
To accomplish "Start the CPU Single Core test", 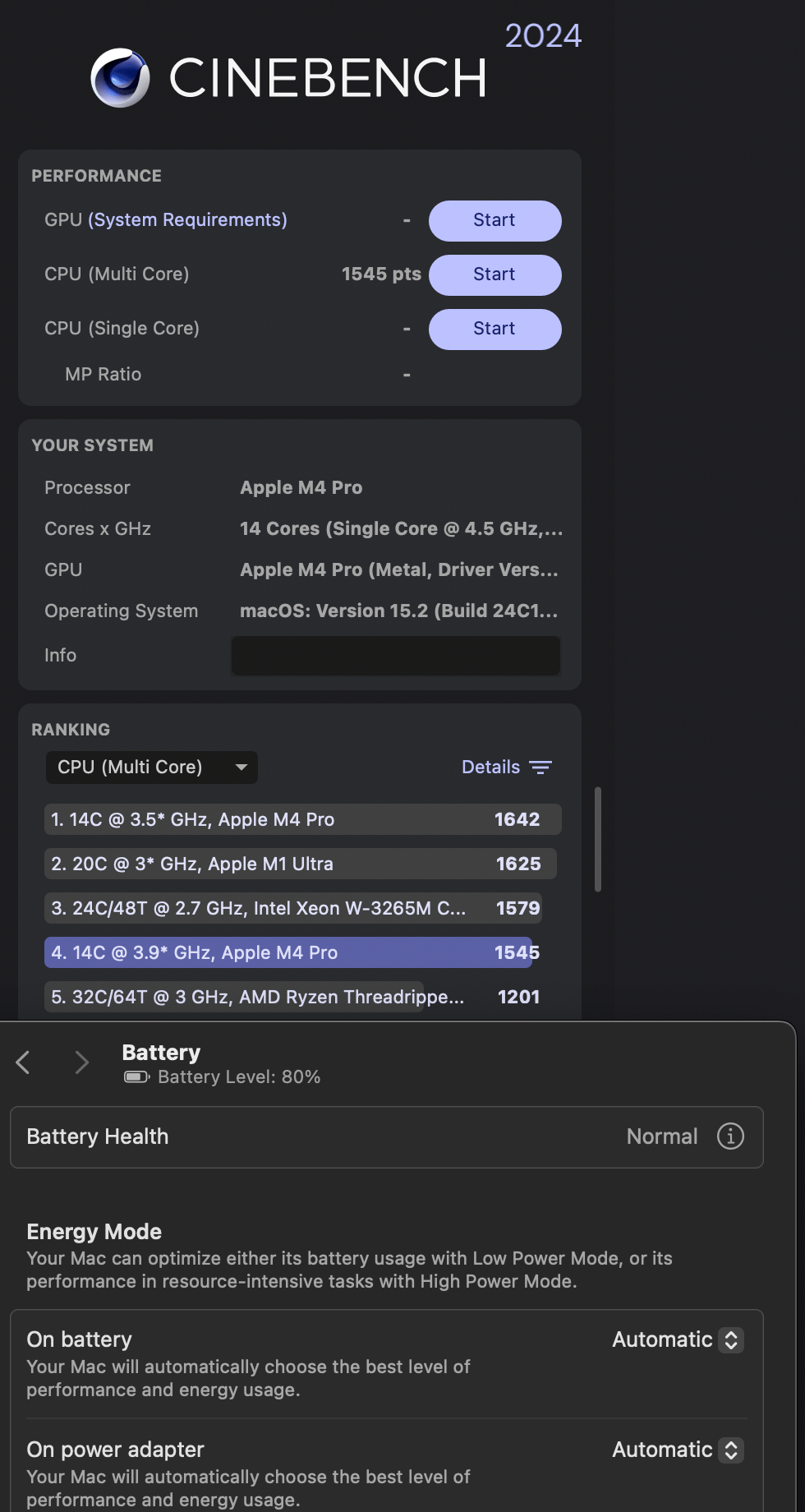I will (x=494, y=330).
